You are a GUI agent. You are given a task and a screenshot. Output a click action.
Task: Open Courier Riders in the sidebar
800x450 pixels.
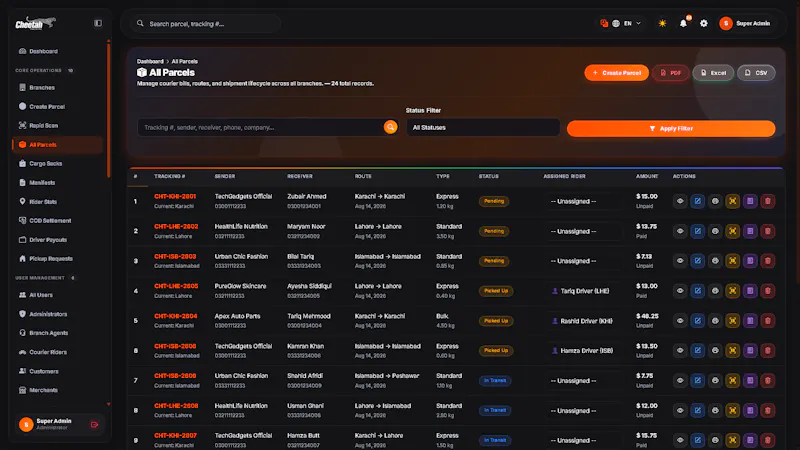pyautogui.click(x=58, y=352)
